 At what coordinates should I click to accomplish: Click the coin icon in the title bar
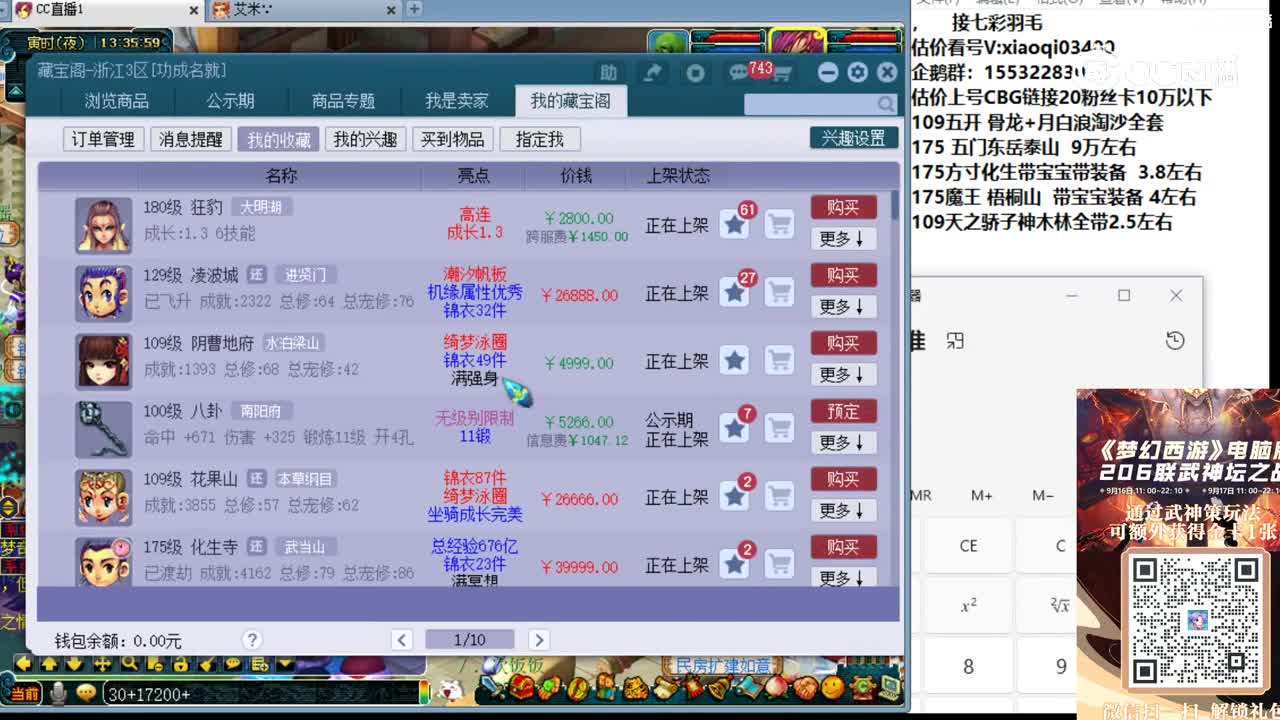click(695, 73)
